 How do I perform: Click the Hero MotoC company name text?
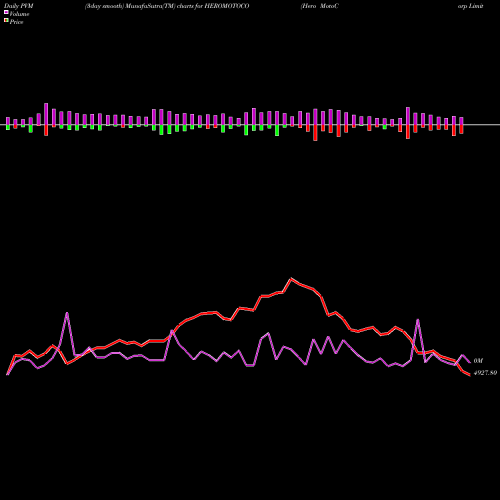click(x=320, y=6)
